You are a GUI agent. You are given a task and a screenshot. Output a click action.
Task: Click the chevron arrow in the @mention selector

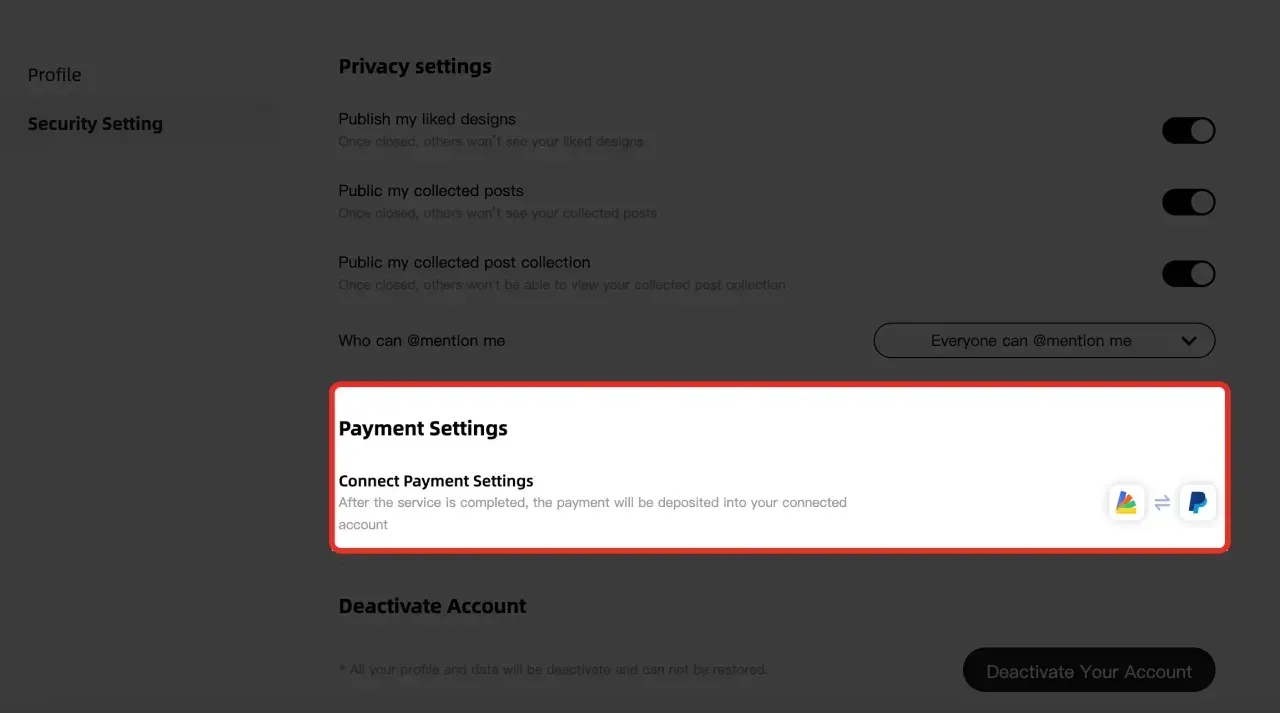[x=1189, y=341]
